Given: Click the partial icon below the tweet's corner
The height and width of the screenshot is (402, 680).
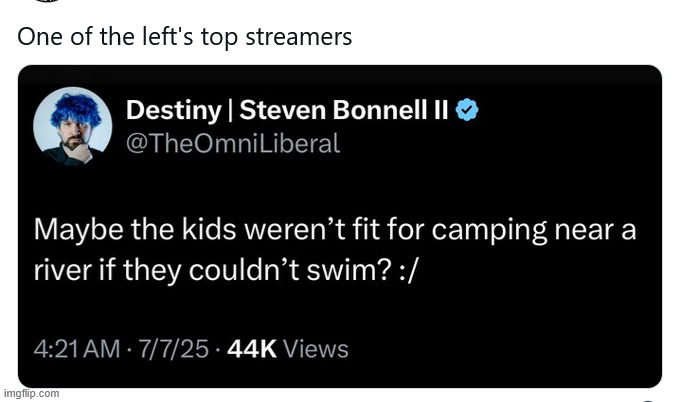Looking at the screenshot, I should pos(648,398).
